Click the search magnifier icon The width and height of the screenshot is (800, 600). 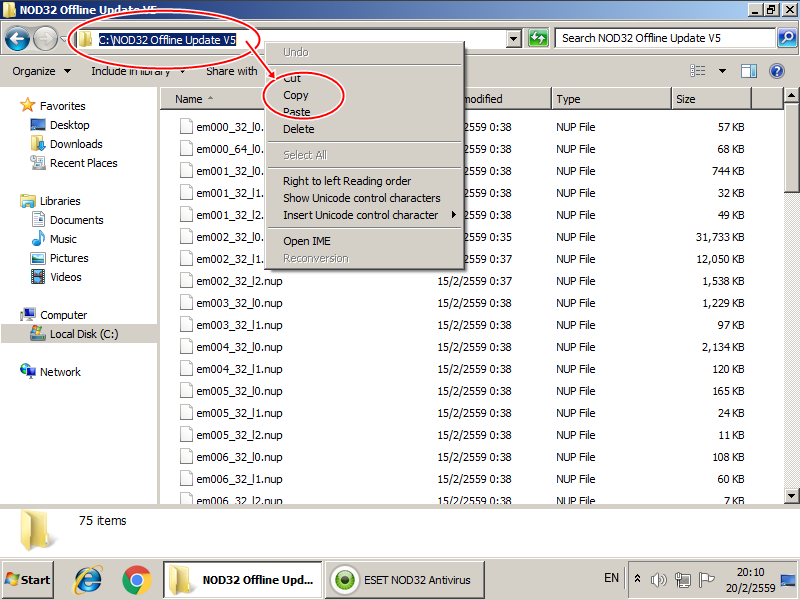tap(787, 38)
